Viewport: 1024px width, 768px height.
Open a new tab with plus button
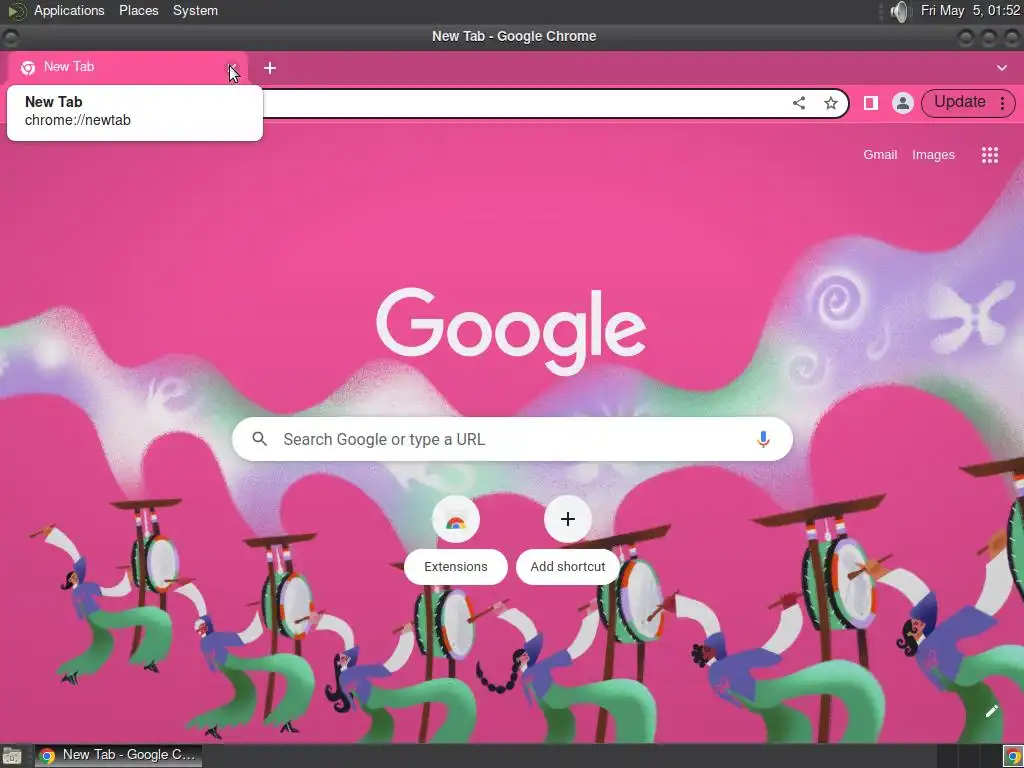(270, 68)
